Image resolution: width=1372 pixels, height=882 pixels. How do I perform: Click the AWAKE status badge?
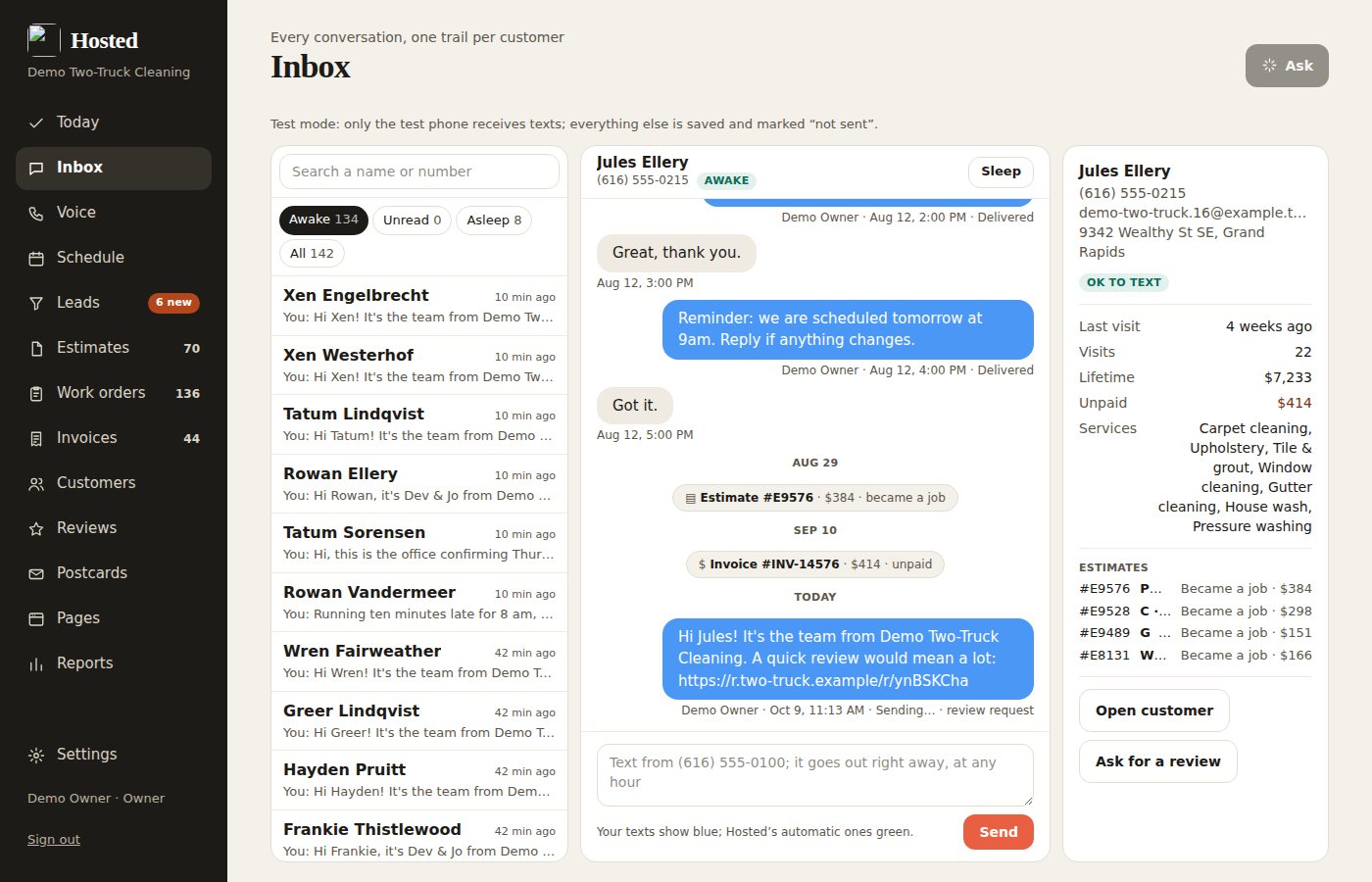pos(726,181)
